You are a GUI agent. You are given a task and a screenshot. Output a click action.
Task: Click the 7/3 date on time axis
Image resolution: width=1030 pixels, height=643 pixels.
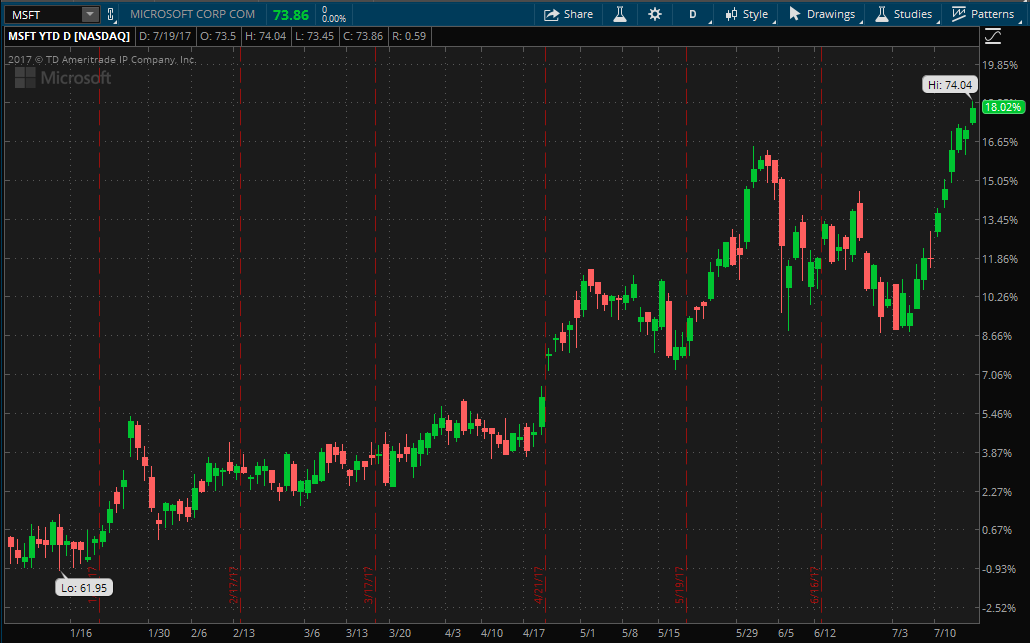click(x=900, y=633)
